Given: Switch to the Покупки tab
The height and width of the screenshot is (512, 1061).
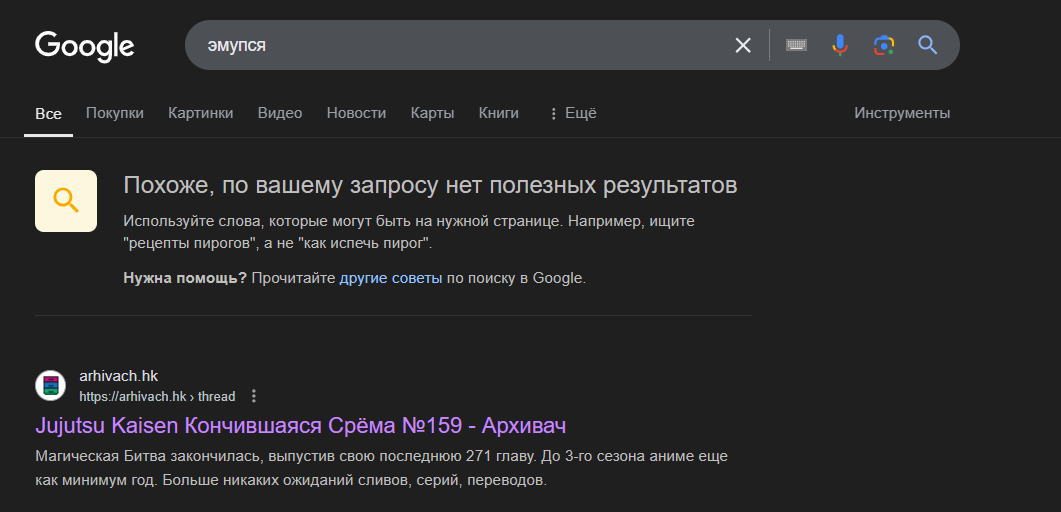Looking at the screenshot, I should pyautogui.click(x=114, y=113).
